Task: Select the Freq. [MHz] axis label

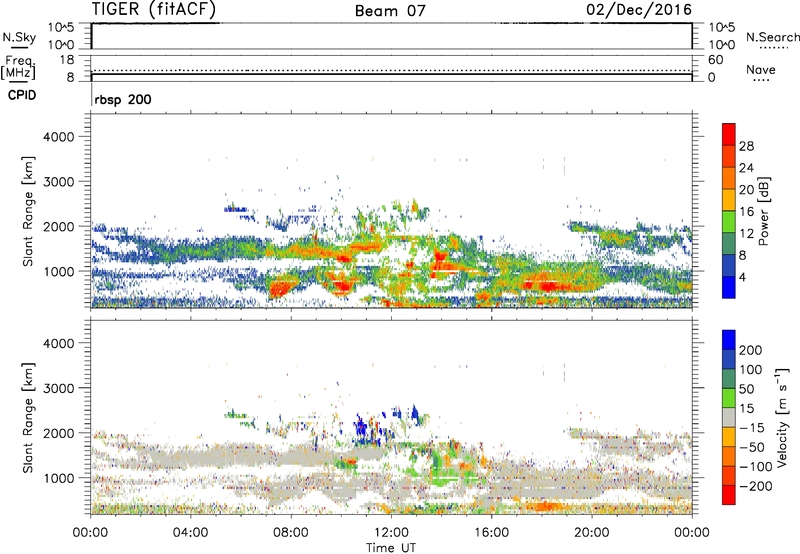Action: tap(18, 68)
